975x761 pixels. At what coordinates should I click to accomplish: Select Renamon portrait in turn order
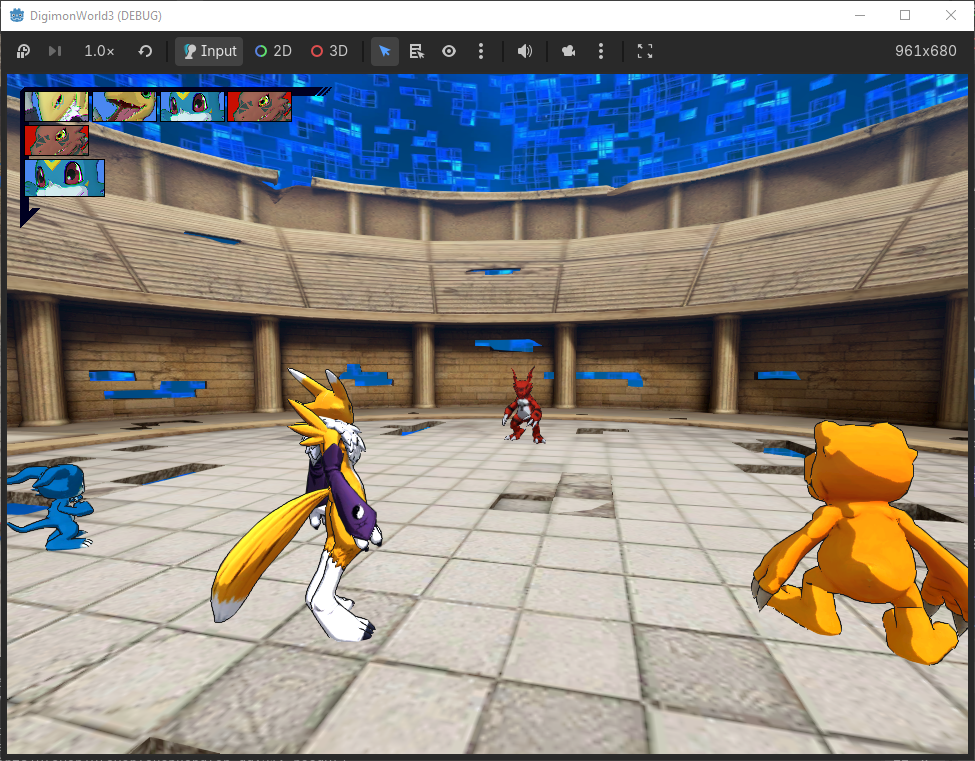coord(57,106)
